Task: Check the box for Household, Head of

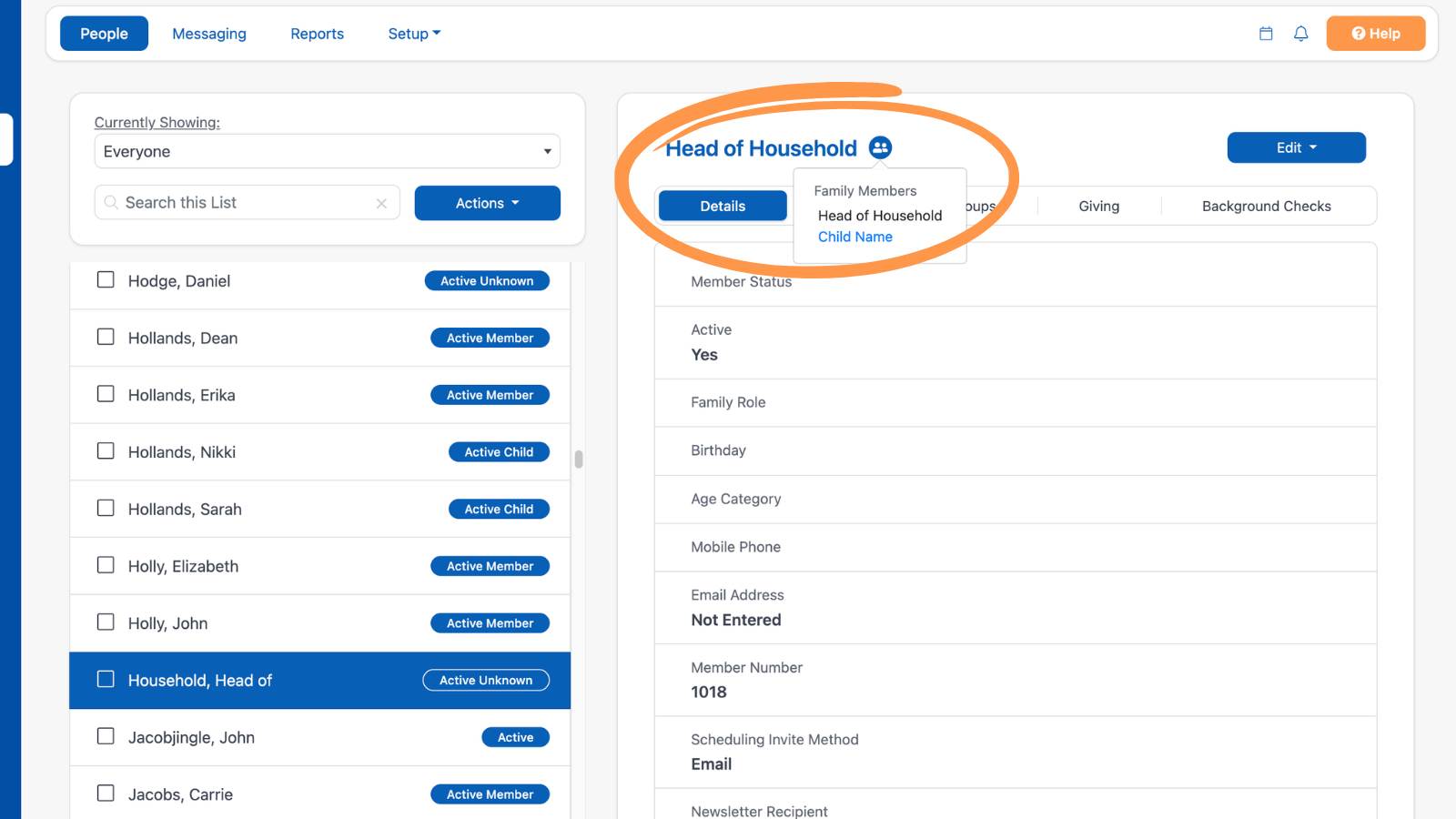Action: coord(106,680)
